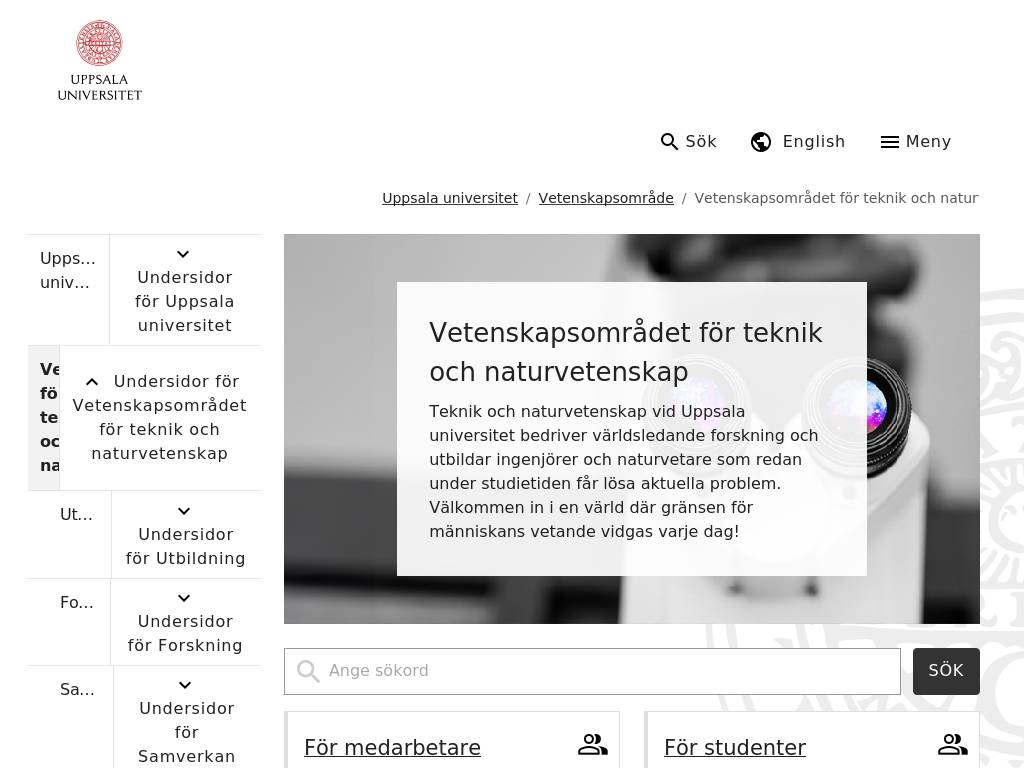The height and width of the screenshot is (768, 1024).
Task: Click the people icon beside För medarbetare
Action: coord(592,745)
